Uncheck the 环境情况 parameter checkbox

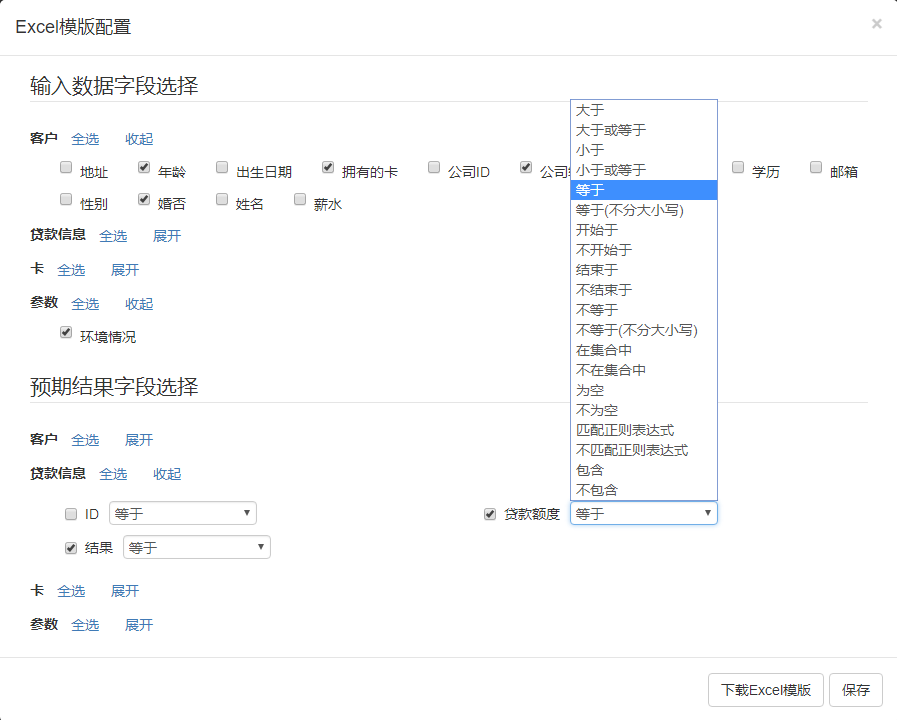tap(66, 333)
